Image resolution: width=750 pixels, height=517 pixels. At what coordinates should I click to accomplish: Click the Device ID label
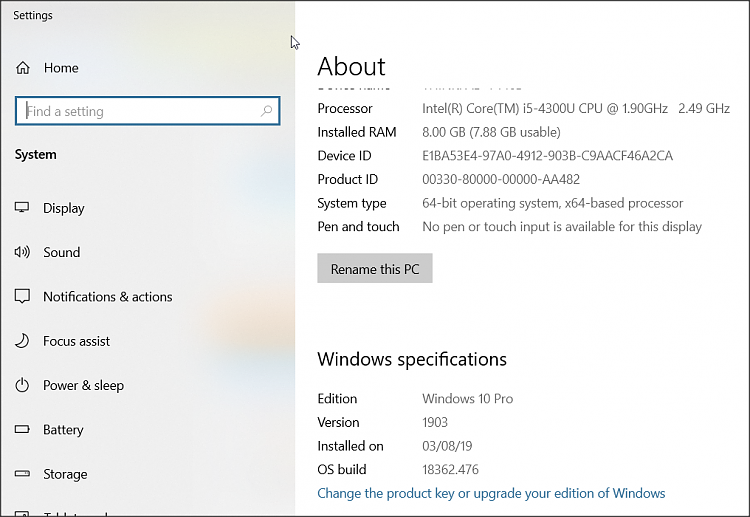coord(344,155)
